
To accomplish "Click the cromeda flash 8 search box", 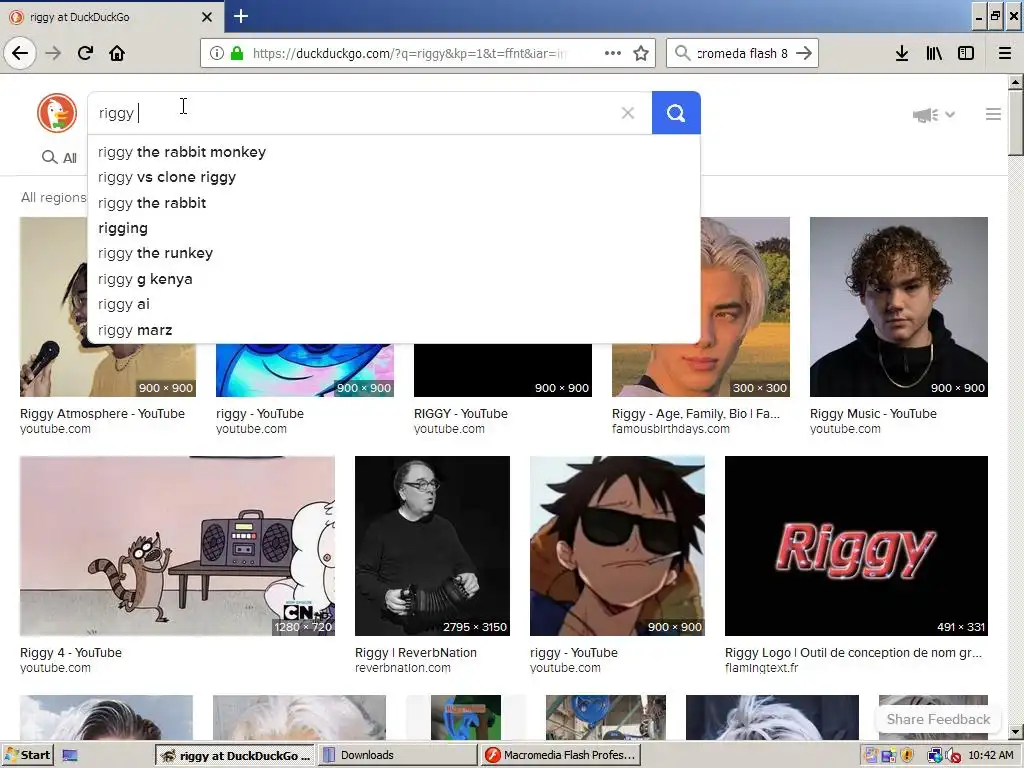I will [x=742, y=53].
